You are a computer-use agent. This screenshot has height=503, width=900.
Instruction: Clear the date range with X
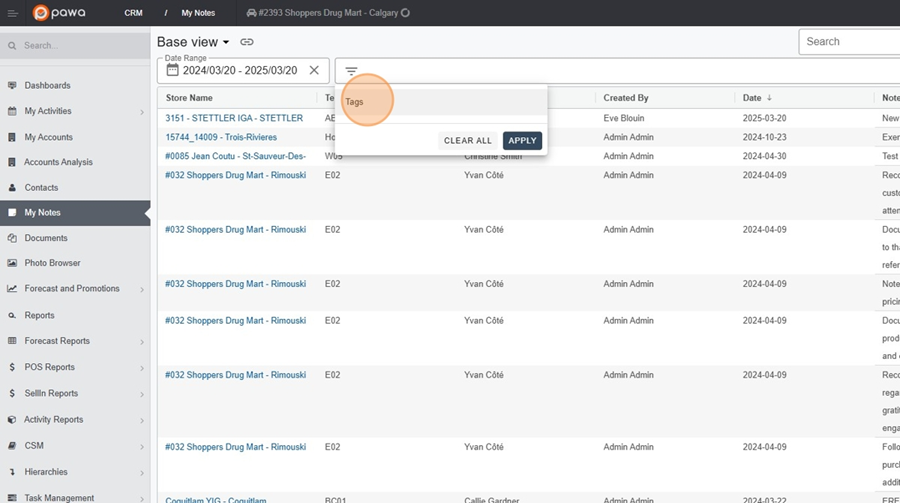[314, 70]
